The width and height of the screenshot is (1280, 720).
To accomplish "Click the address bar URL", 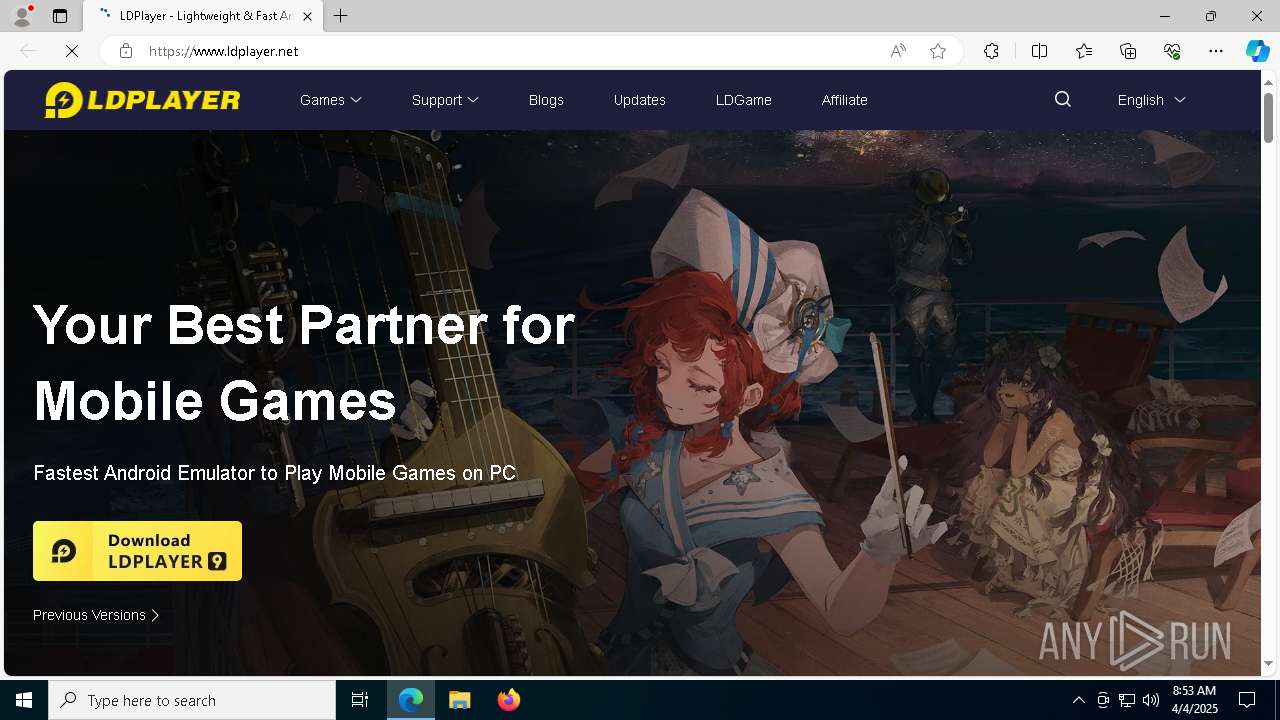I will 224,51.
